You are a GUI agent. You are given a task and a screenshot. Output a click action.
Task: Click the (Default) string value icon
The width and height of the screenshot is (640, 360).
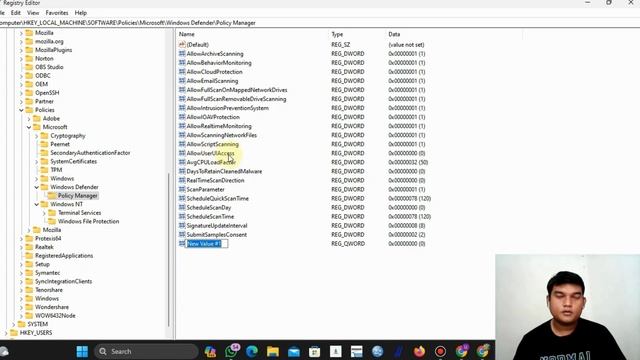click(x=182, y=44)
